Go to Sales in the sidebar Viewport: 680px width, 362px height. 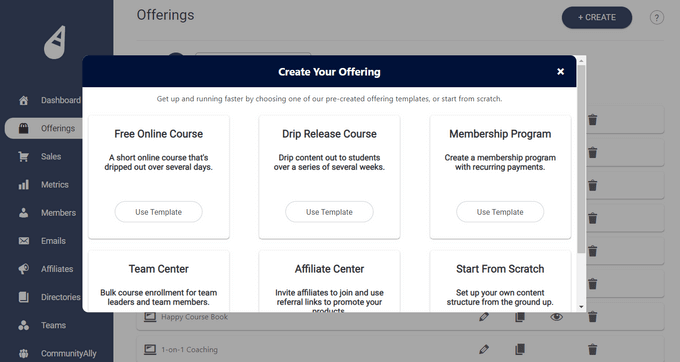[51, 157]
